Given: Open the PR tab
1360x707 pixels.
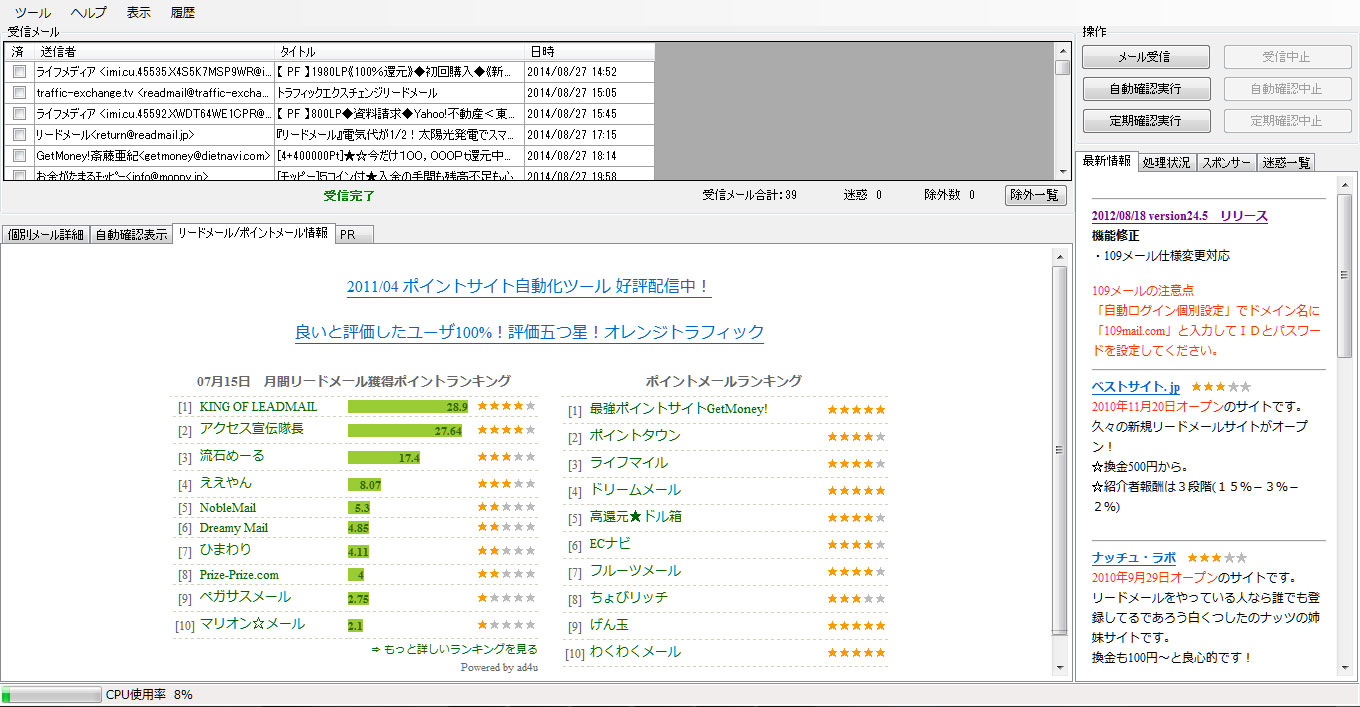Looking at the screenshot, I should pyautogui.click(x=352, y=234).
